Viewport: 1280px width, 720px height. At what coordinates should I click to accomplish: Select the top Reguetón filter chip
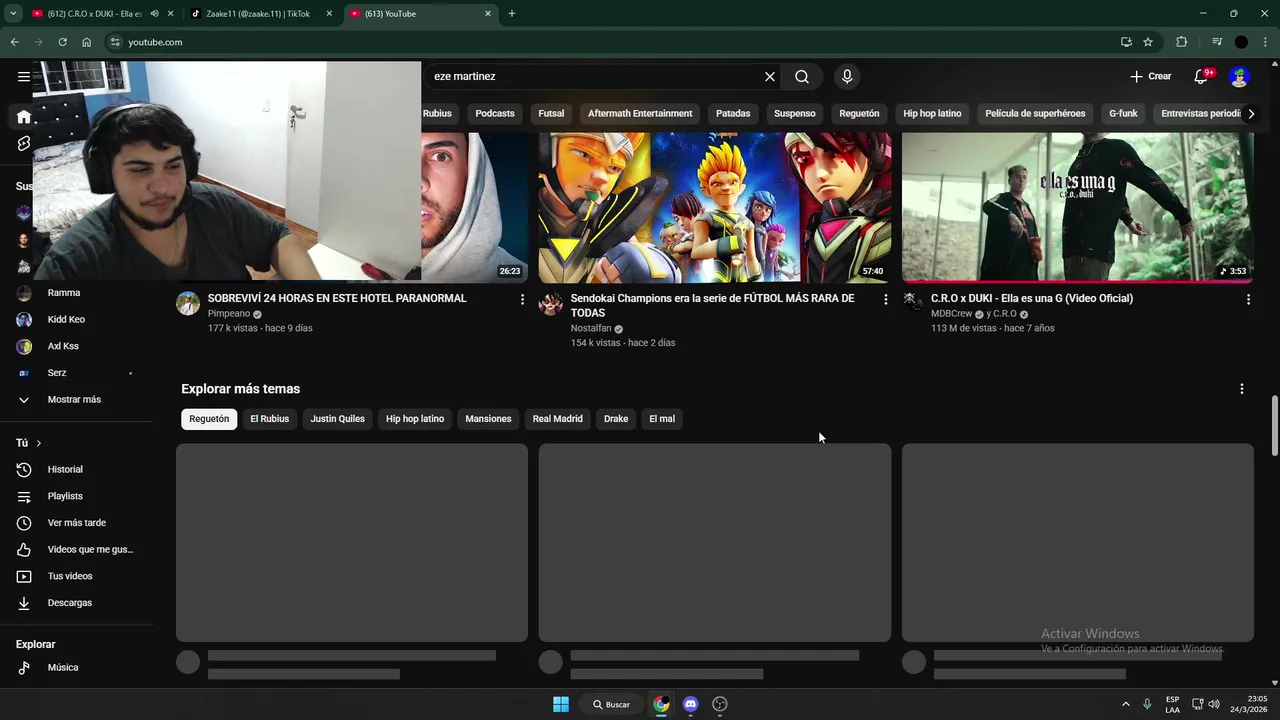point(859,113)
